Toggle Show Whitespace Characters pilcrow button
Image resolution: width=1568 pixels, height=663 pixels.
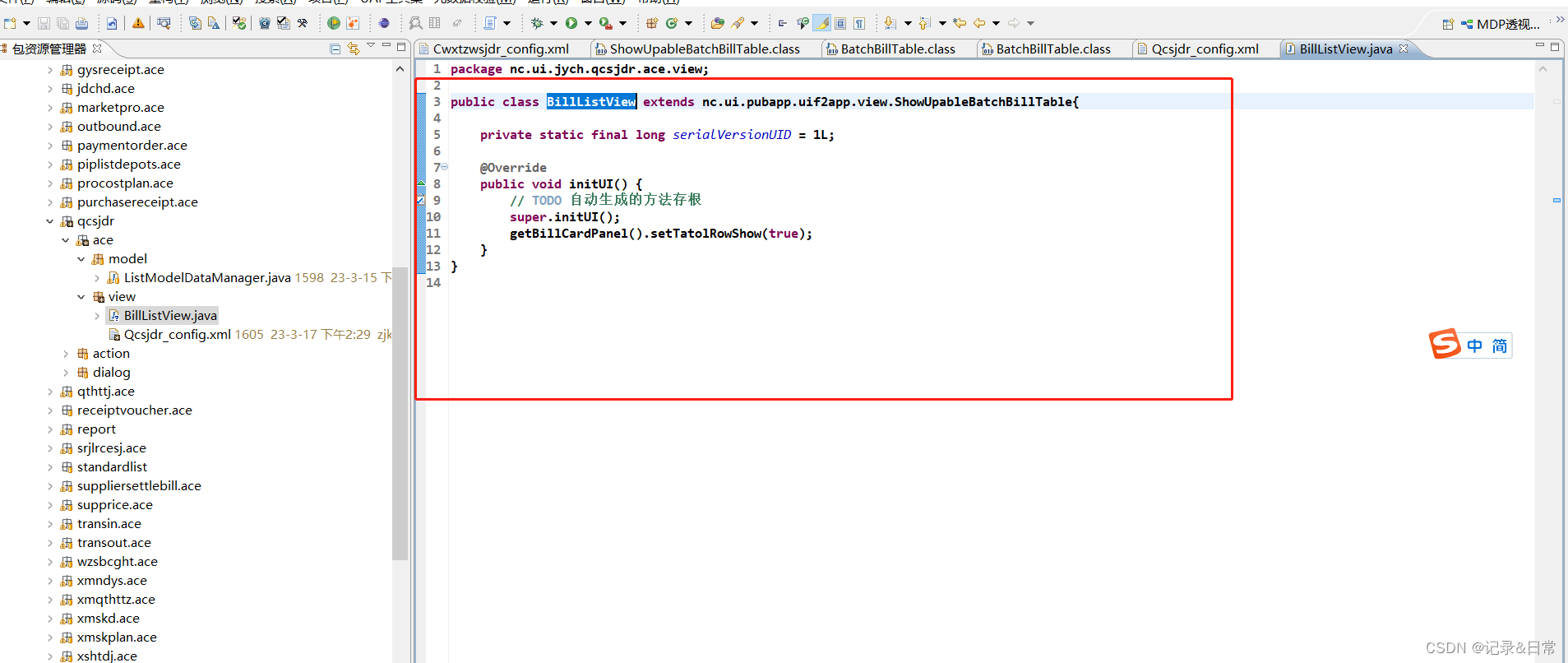coord(859,23)
